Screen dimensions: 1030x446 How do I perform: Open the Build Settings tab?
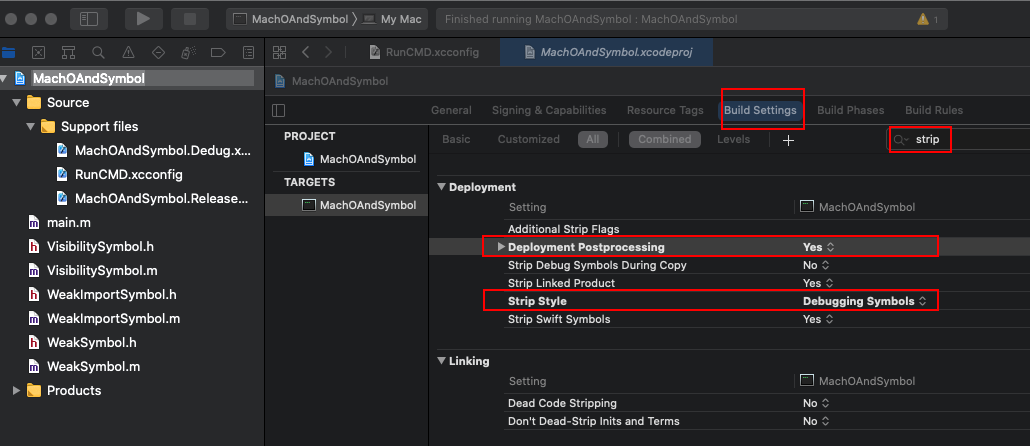pyautogui.click(x=760, y=110)
